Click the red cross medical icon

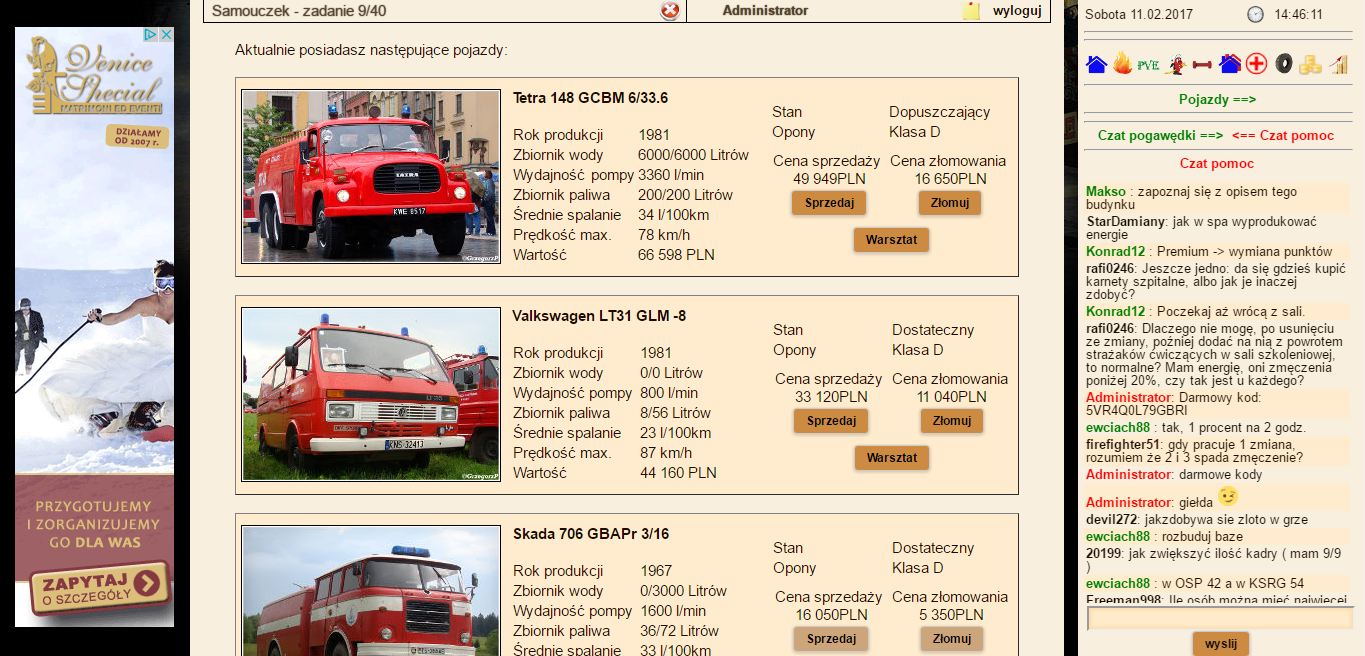pyautogui.click(x=1257, y=65)
